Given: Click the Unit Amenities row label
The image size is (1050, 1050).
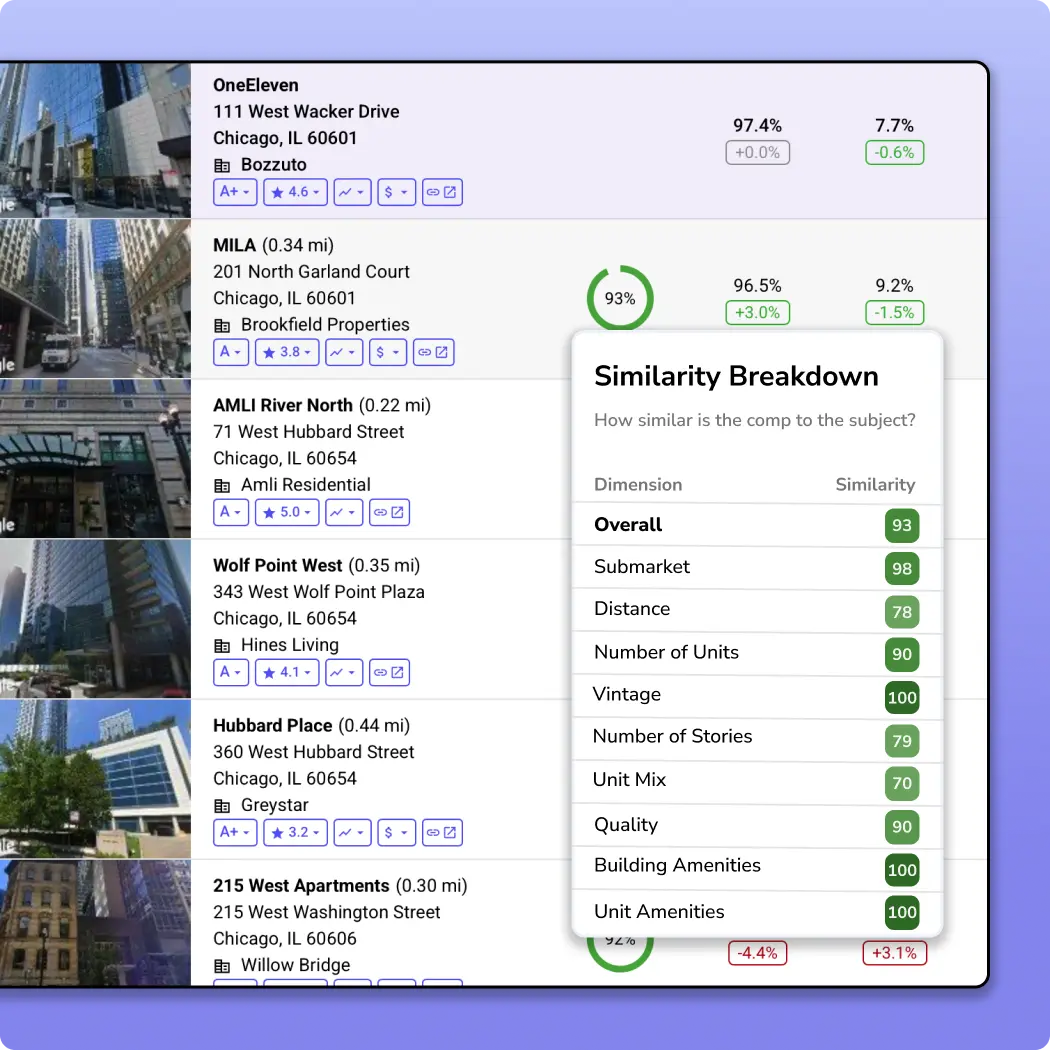Looking at the screenshot, I should click(659, 911).
